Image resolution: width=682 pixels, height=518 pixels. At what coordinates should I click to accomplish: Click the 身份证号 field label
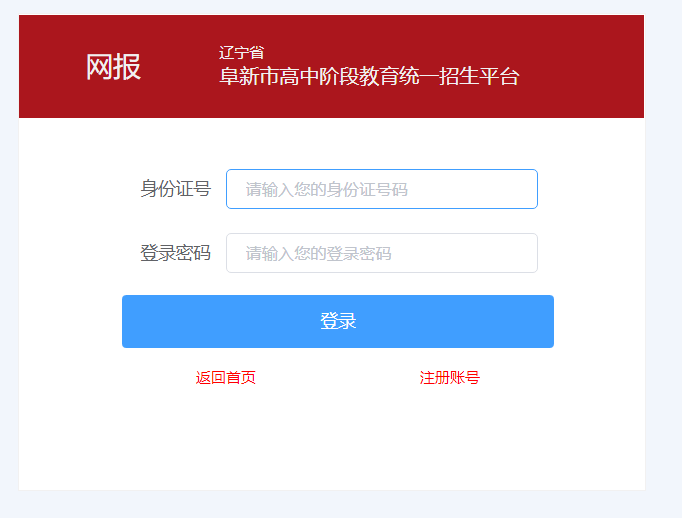tap(175, 189)
